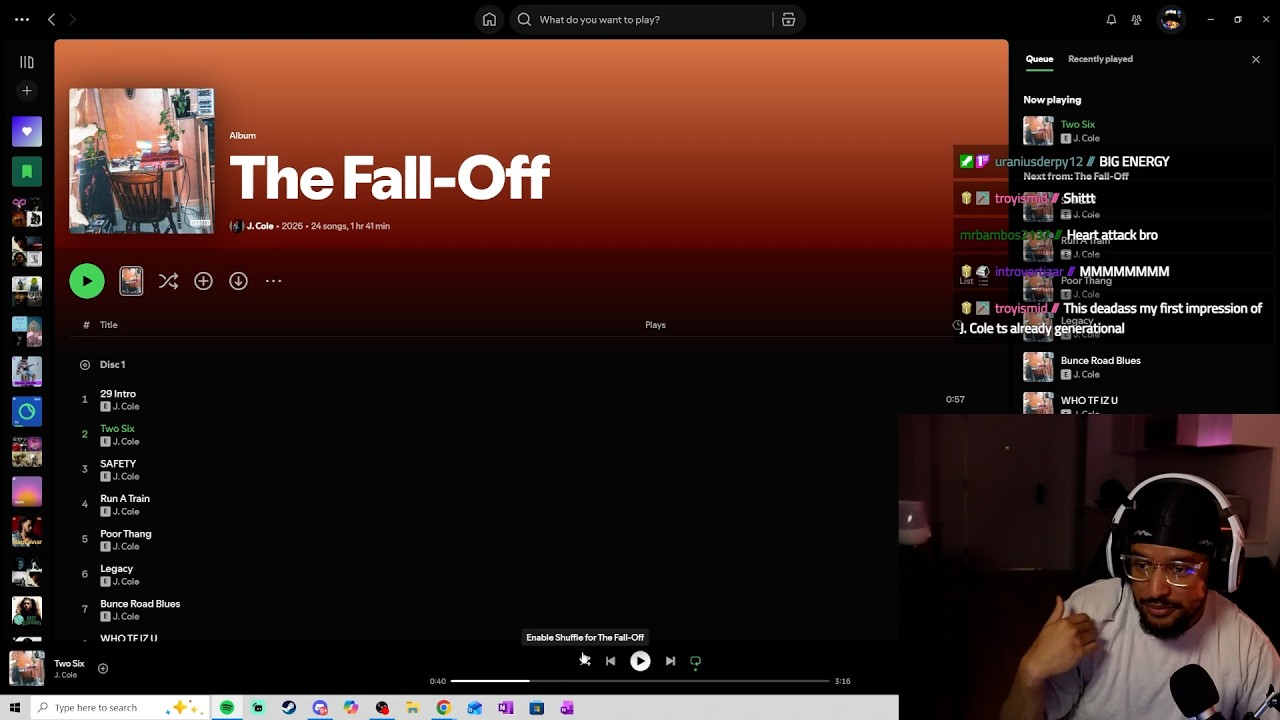Open File Explorer from the taskbar
The image size is (1280, 720).
coord(412,708)
